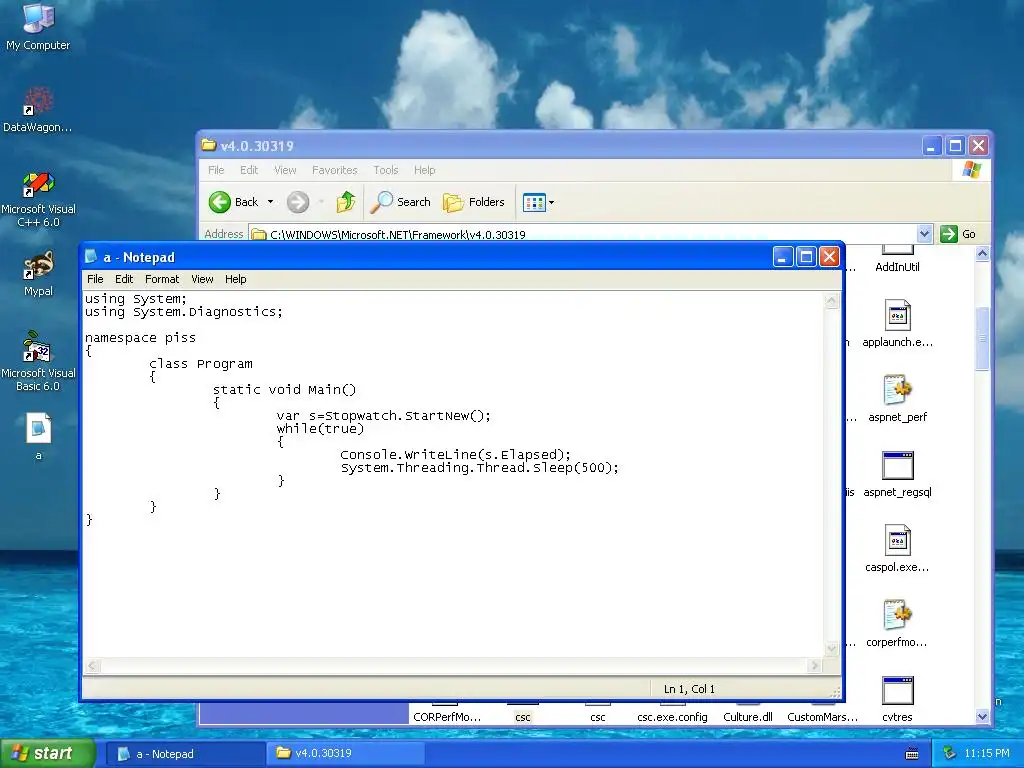The height and width of the screenshot is (768, 1024).
Task: Open the Explorer Edit menu
Action: tap(249, 170)
